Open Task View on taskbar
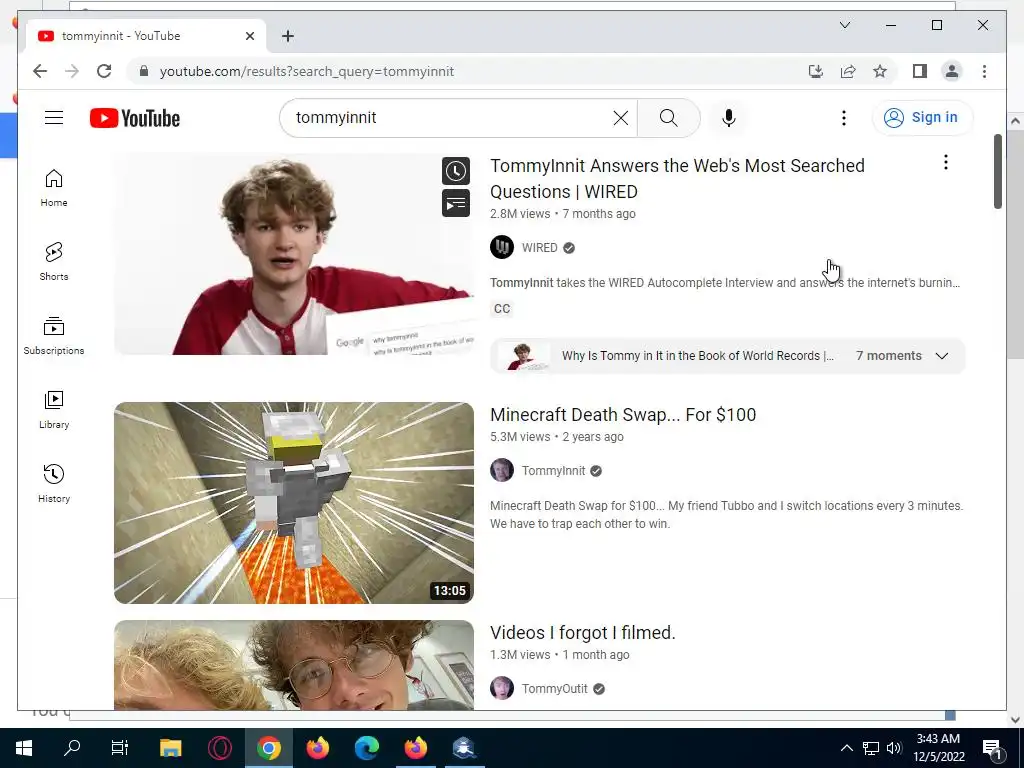 120,748
